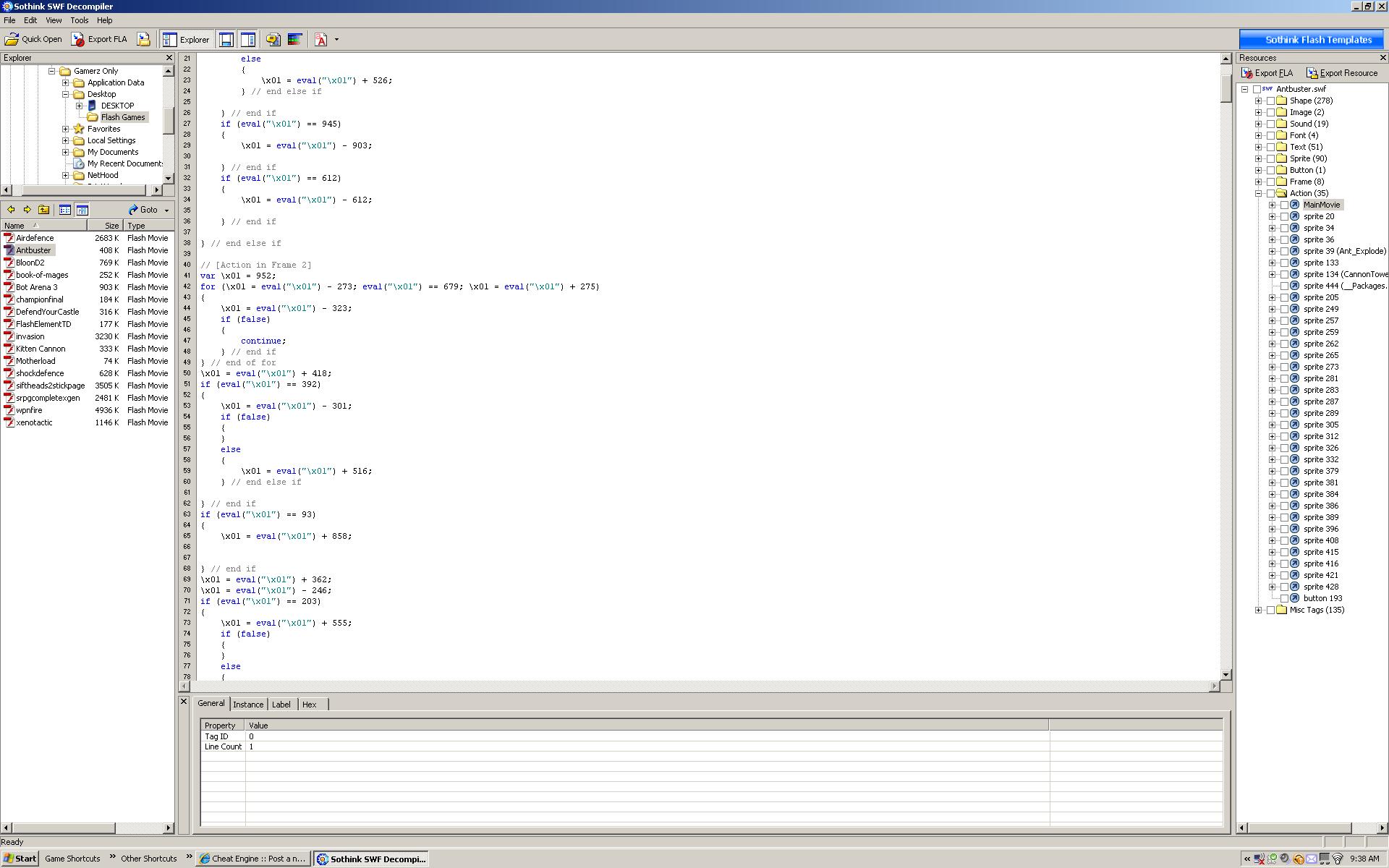Check the MainMovie action checkbox
This screenshot has width=1389, height=868.
click(1285, 205)
